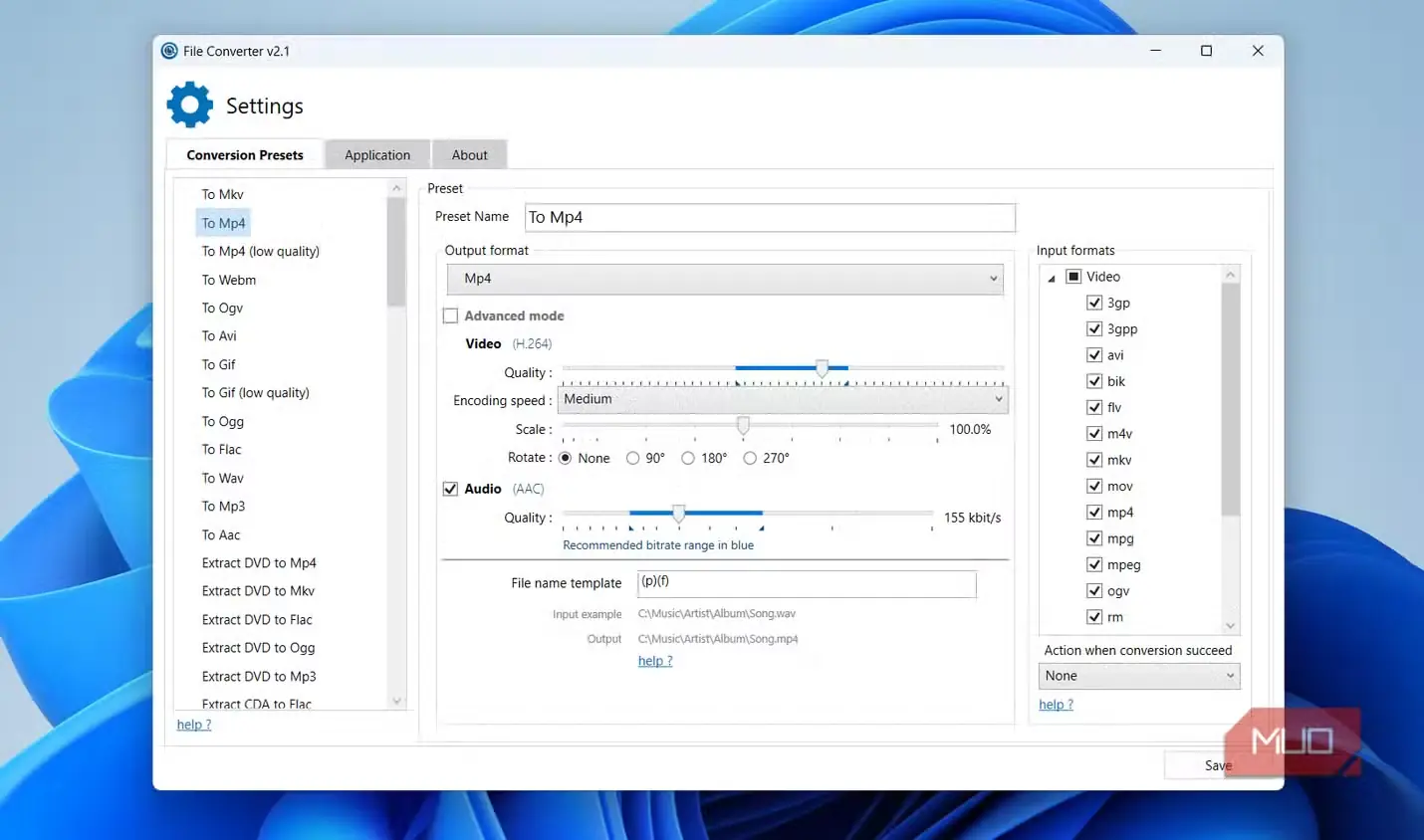Screen dimensions: 1424x840
Task: Toggle the Video group checkbox
Action: click(1073, 277)
